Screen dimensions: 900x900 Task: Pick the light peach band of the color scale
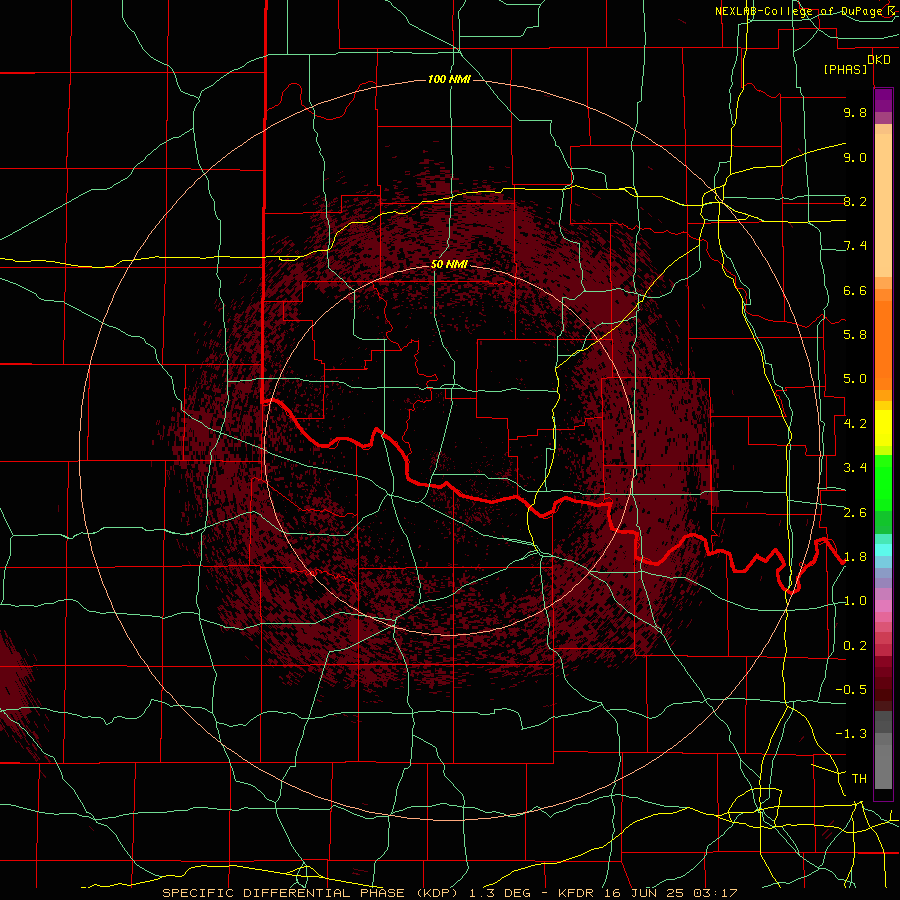pyautogui.click(x=883, y=205)
